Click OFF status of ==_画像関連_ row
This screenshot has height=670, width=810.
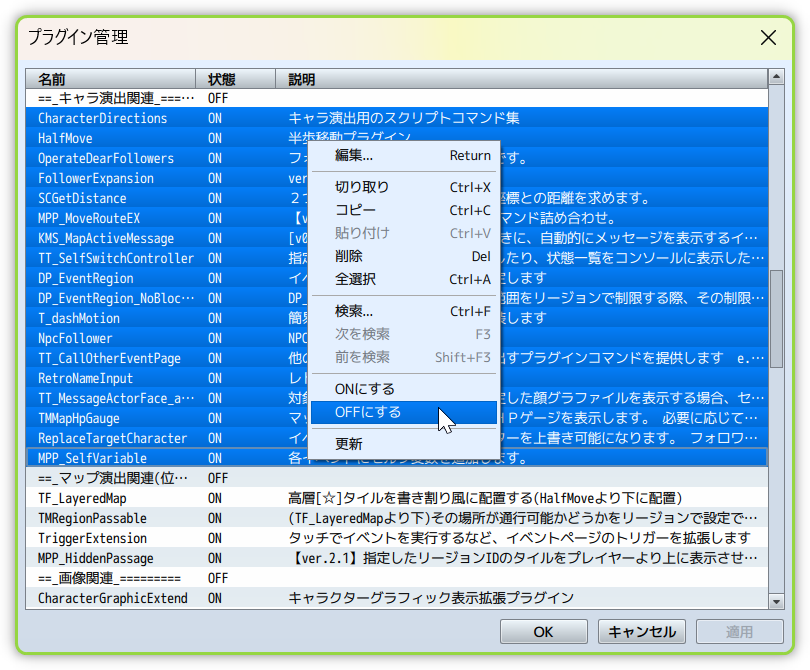point(218,579)
